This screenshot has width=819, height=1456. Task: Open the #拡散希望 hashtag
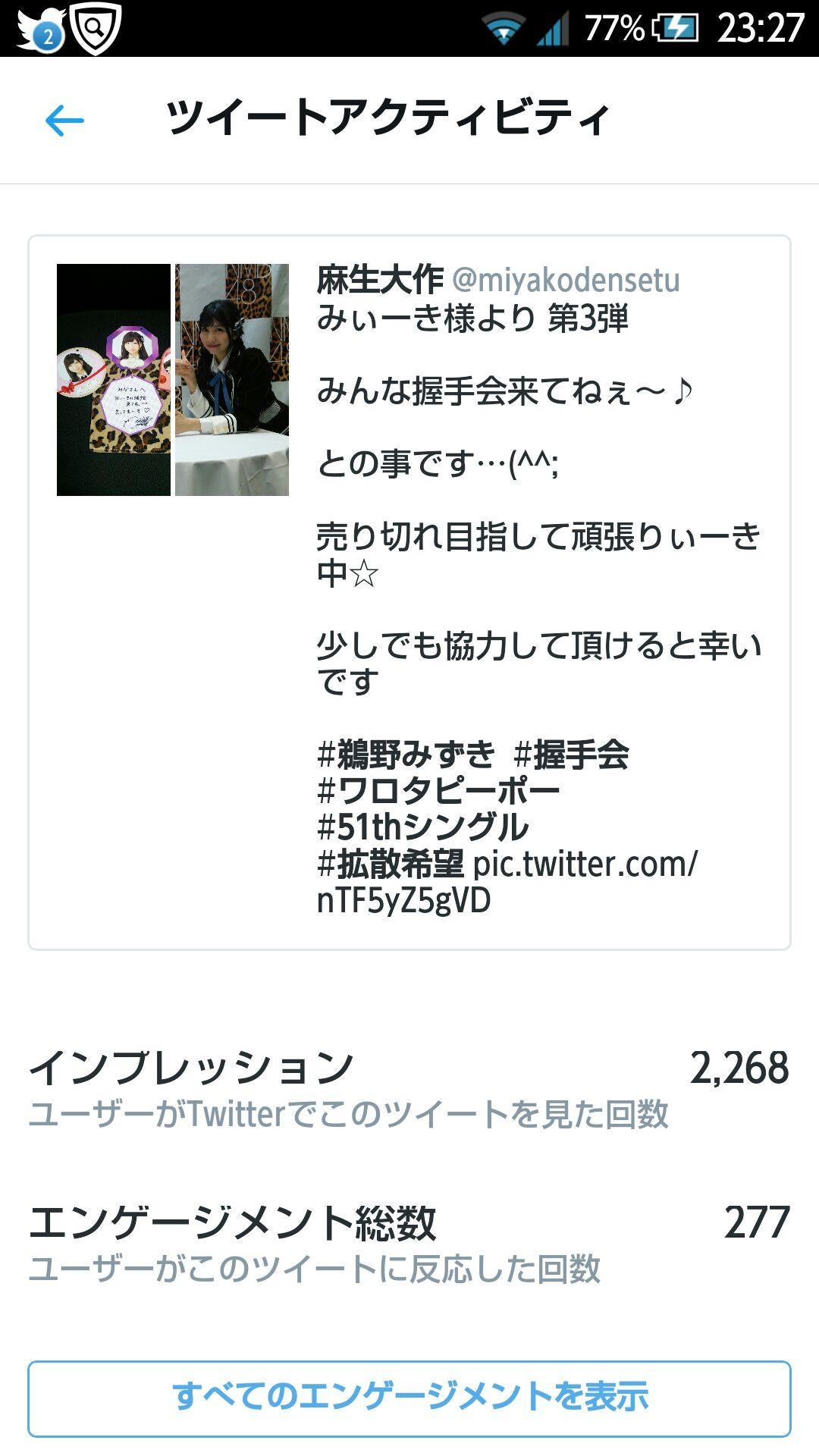click(x=391, y=864)
